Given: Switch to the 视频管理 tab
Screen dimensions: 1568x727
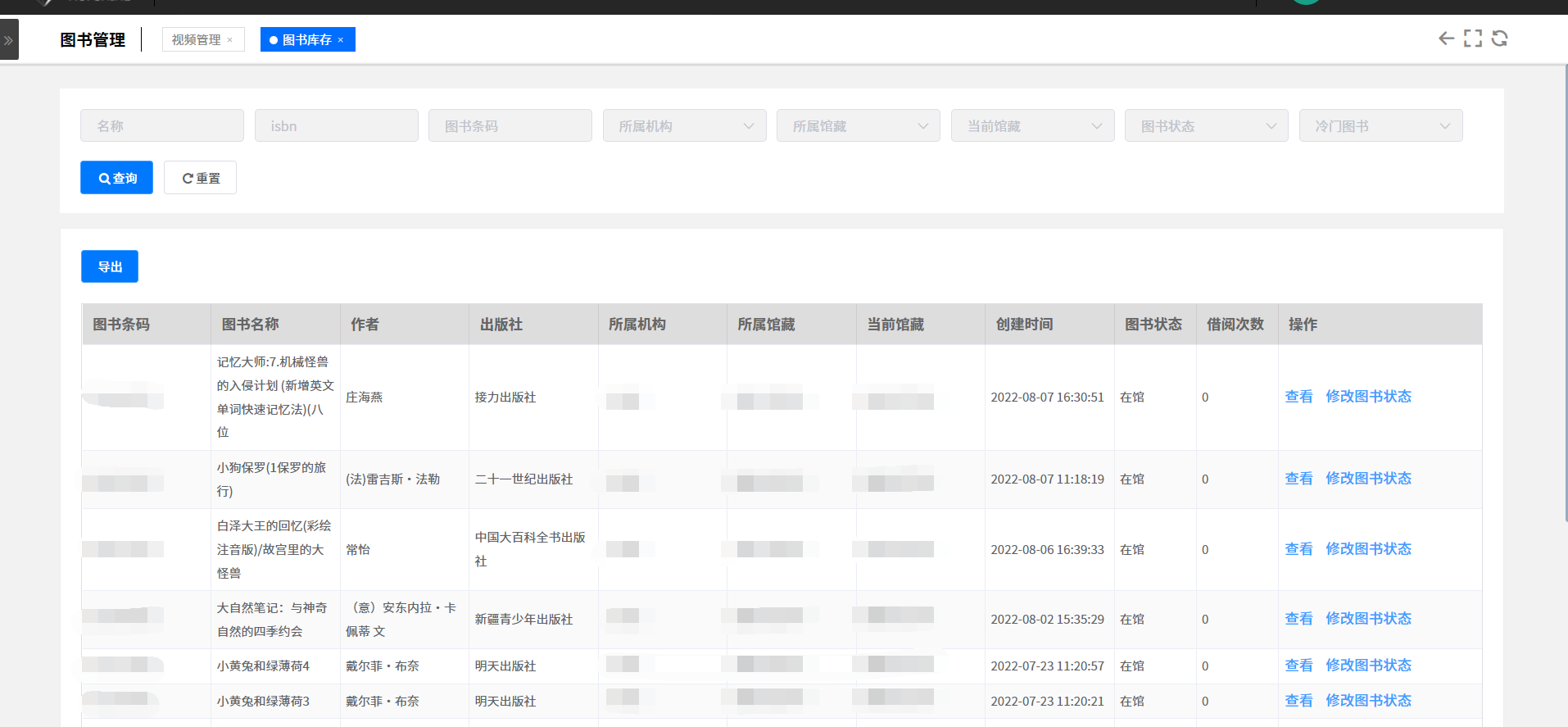Looking at the screenshot, I should pyautogui.click(x=197, y=40).
